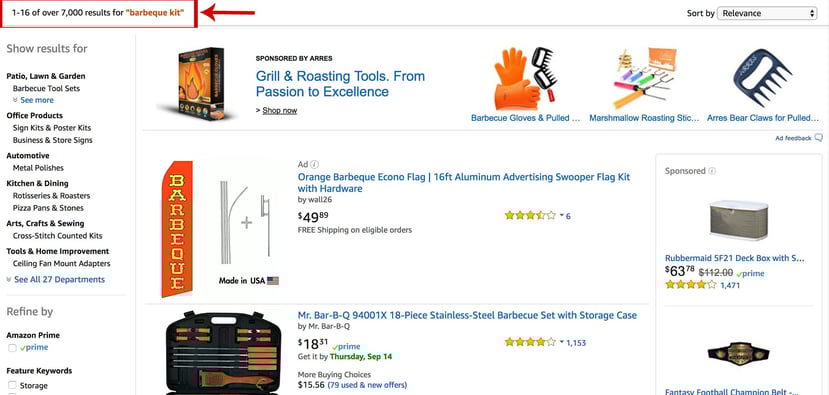The width and height of the screenshot is (829, 395).
Task: Click the Shop now link
Action: pyautogui.click(x=280, y=111)
